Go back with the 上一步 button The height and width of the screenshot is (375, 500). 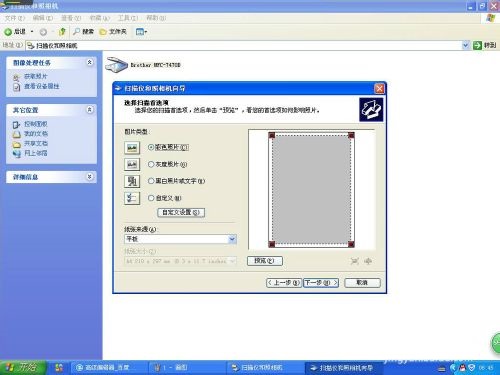coord(284,283)
